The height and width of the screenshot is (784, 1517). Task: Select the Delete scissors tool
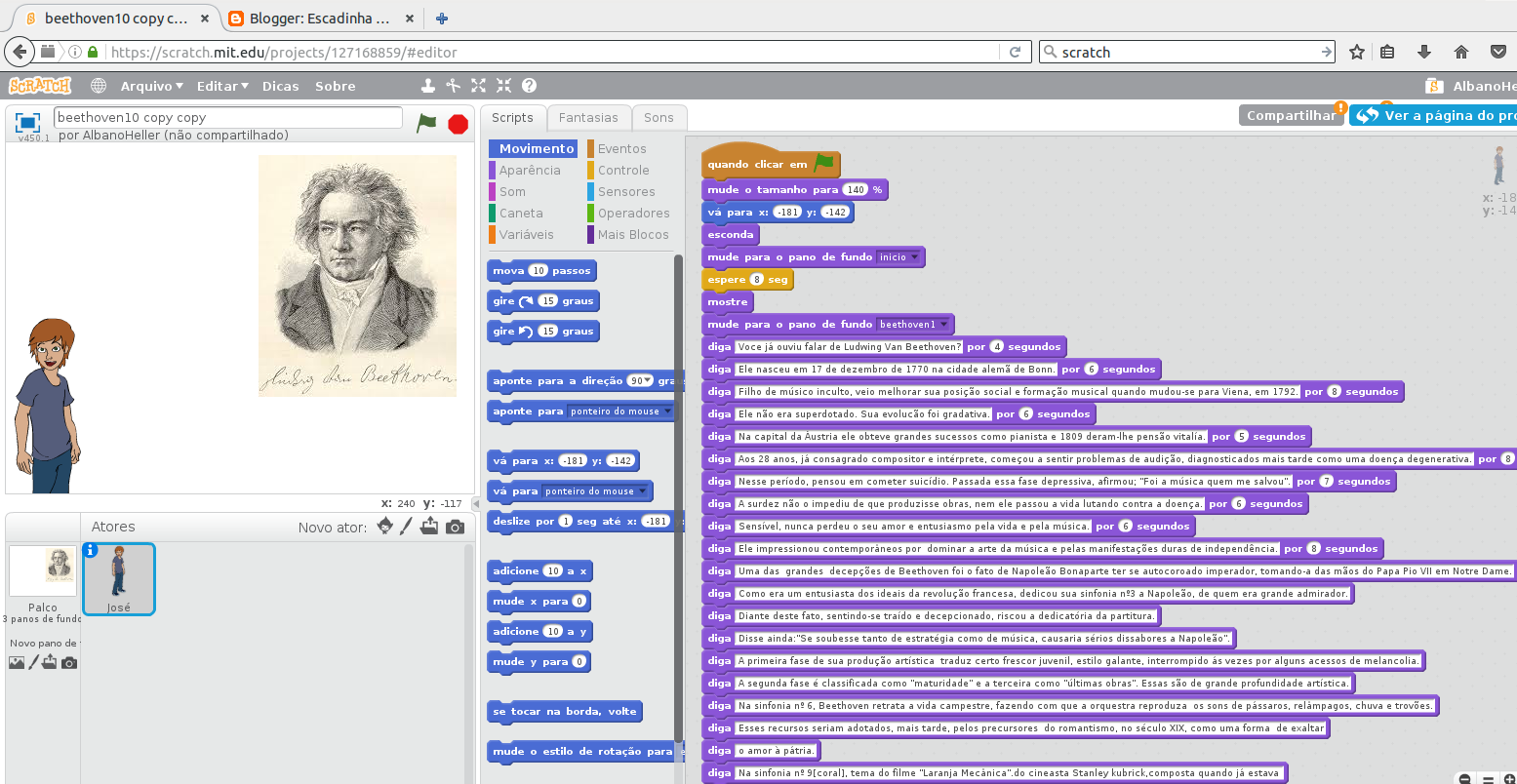click(x=453, y=86)
